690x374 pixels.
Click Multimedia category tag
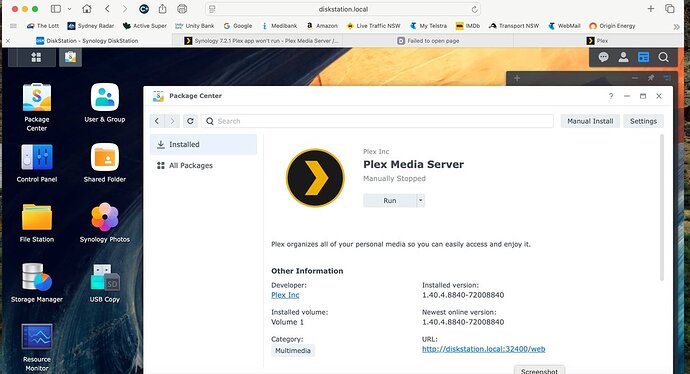click(x=293, y=351)
